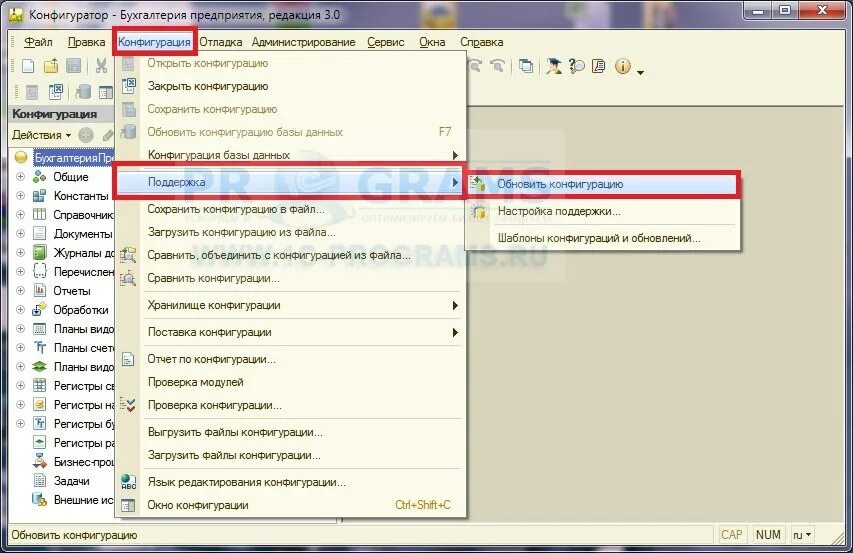Expand the Документы branch

21,234
